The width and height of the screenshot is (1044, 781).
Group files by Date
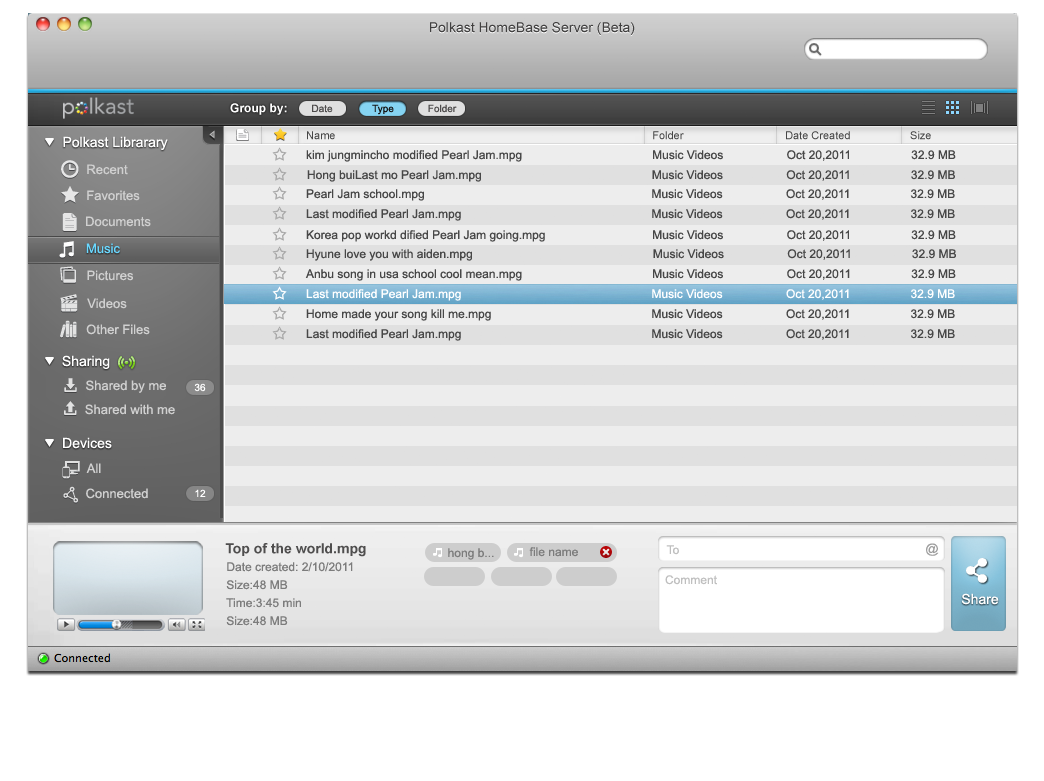click(322, 109)
